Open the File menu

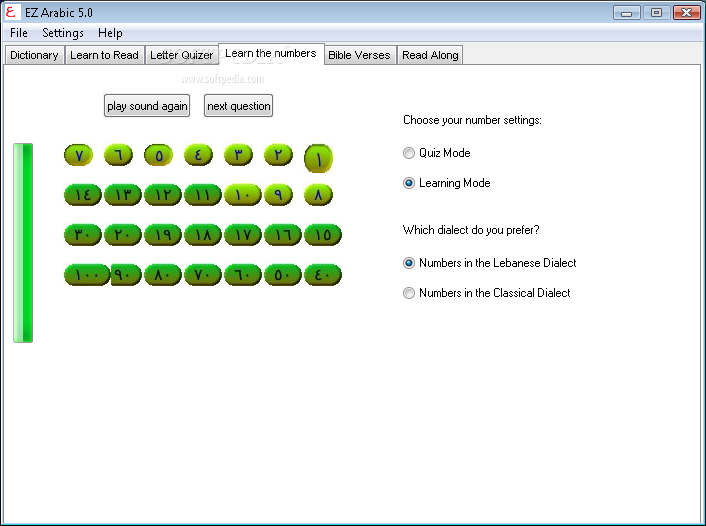coord(19,33)
